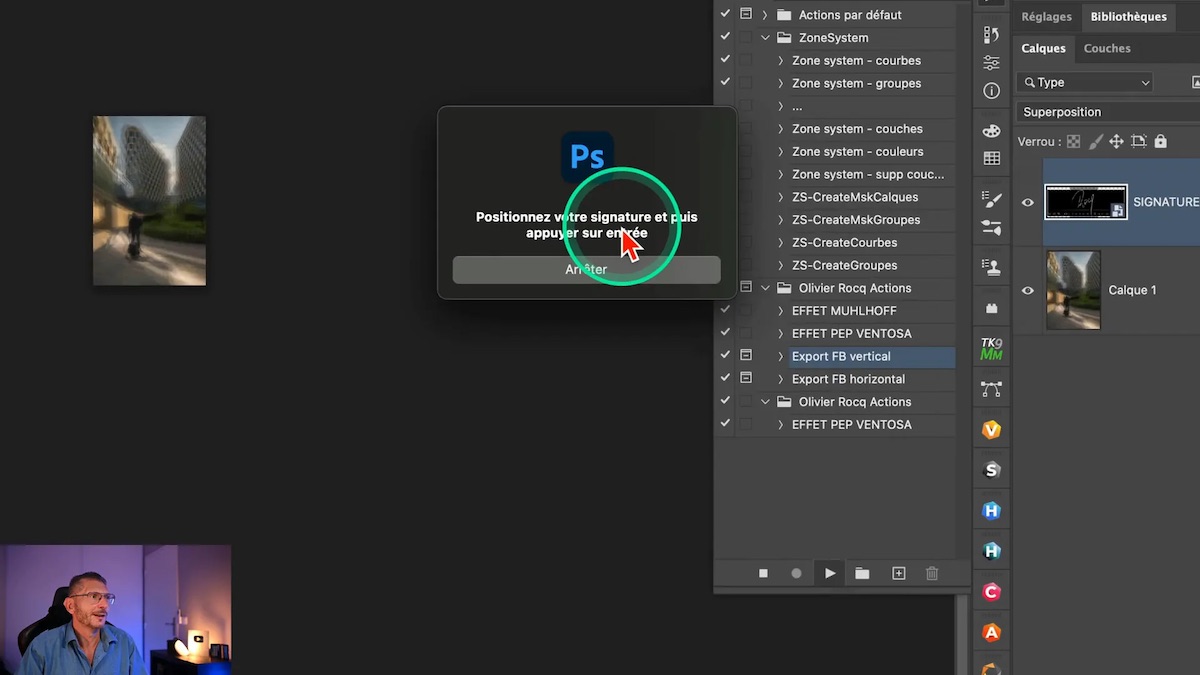Screen dimensions: 1200x675
Task: Open the Swatches grid panel icon
Action: click(991, 158)
